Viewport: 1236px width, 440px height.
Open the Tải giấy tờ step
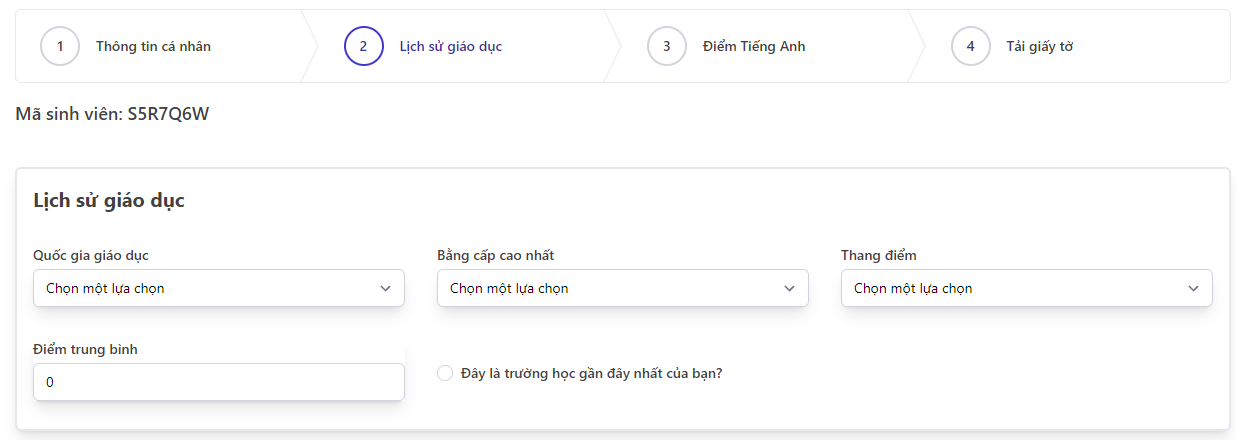[x=1040, y=46]
